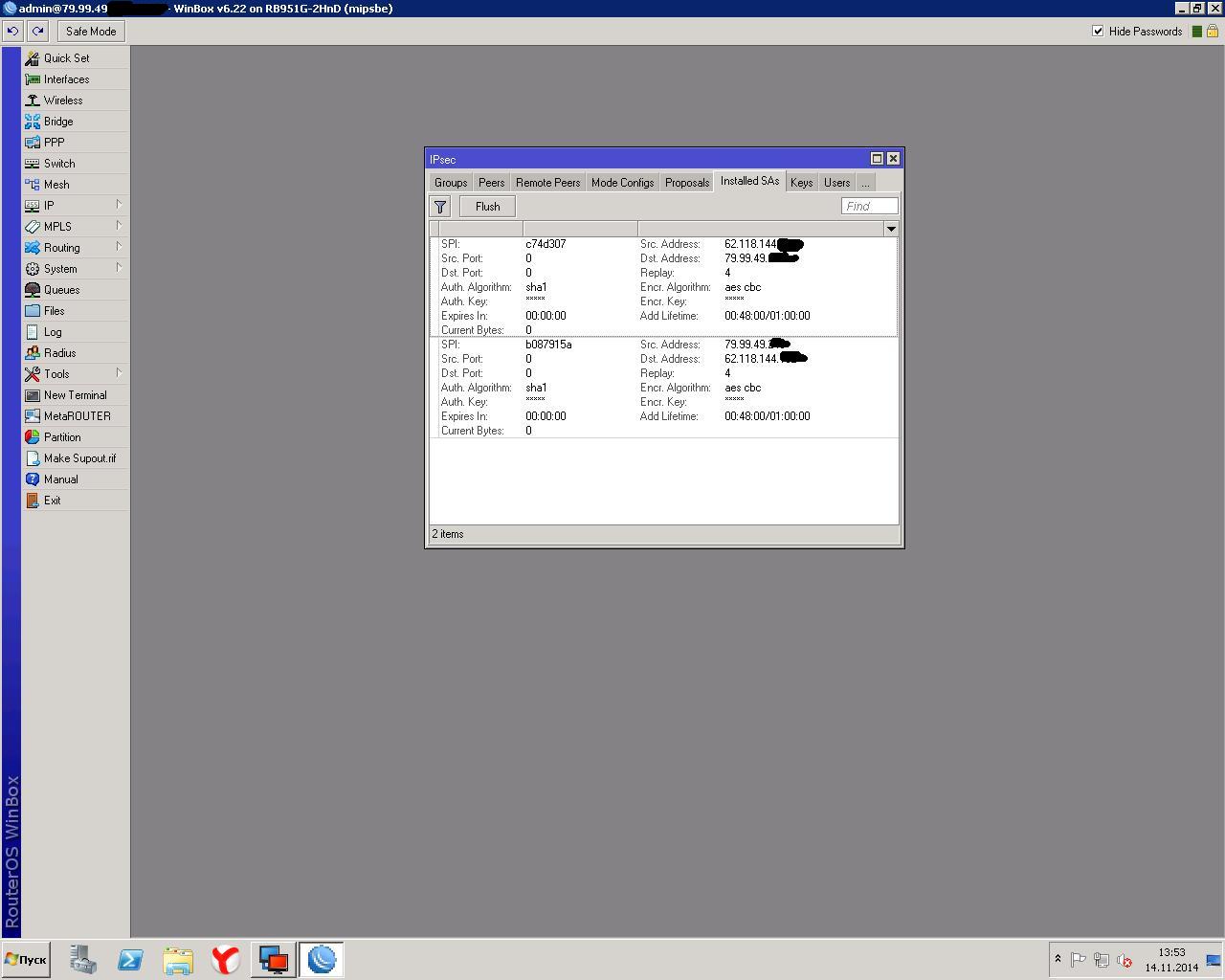
Task: Switch to the WinBox taskbar button
Action: 322,960
